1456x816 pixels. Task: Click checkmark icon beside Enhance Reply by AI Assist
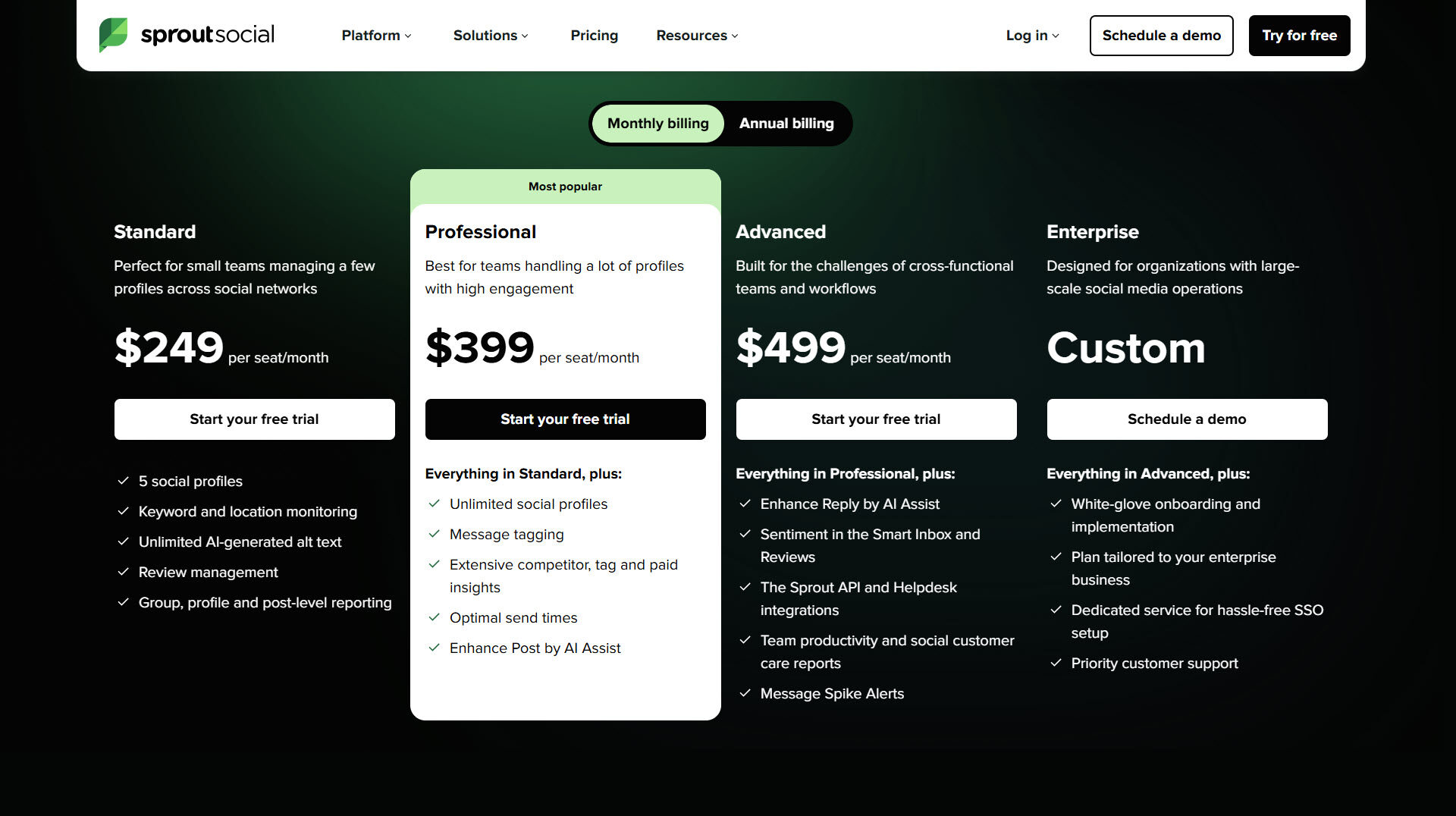pyautogui.click(x=745, y=504)
